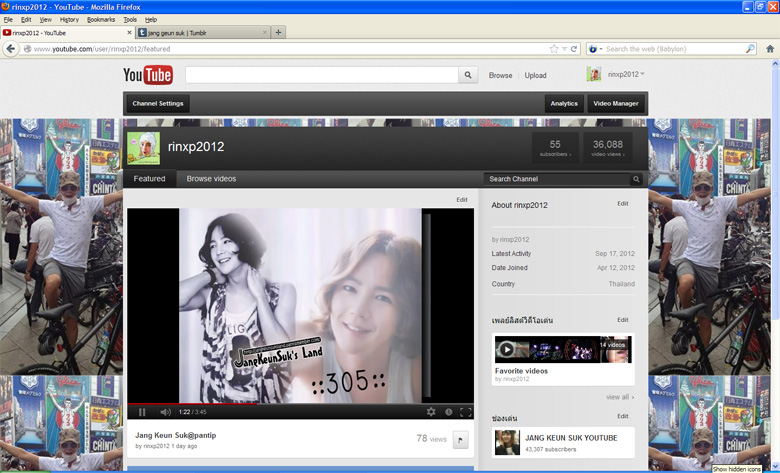This screenshot has height=473, width=780.
Task: Focus the YouTube search box
Action: pyautogui.click(x=321, y=75)
